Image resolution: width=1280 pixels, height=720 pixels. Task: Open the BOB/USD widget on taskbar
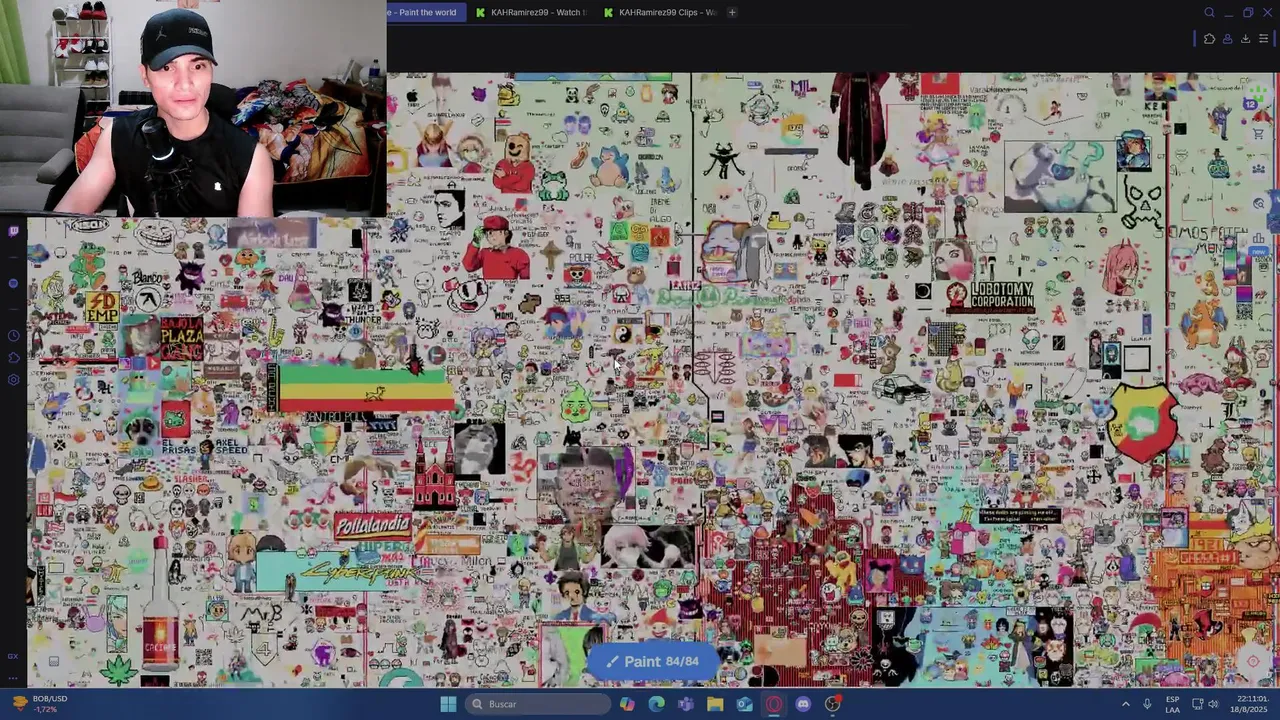point(38,704)
